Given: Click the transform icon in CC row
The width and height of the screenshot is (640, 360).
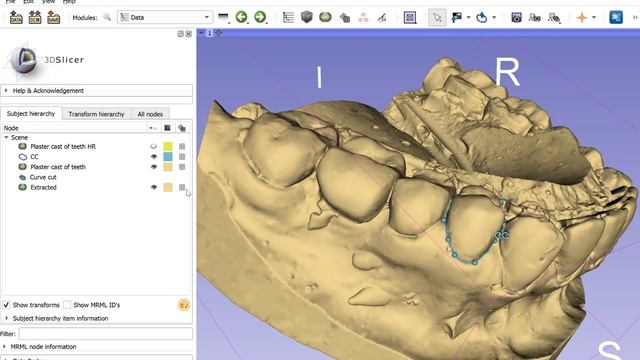Looking at the screenshot, I should (182, 157).
